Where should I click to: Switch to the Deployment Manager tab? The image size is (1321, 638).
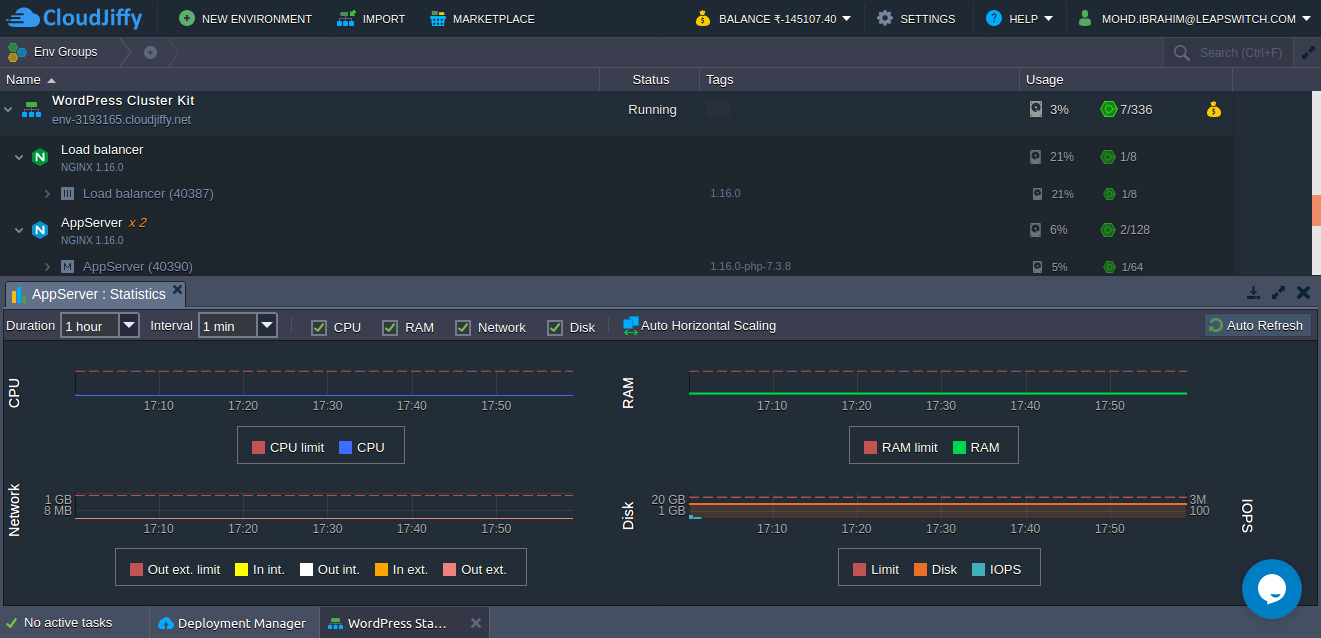coord(232,623)
